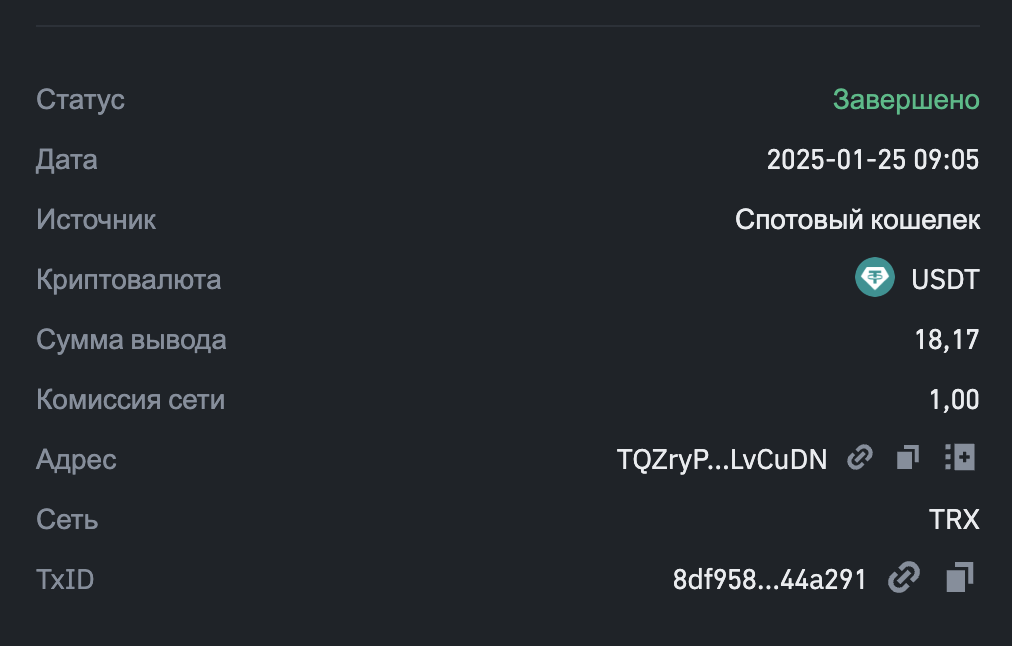Screen dimensions: 1012x646
Task: Click the network fee value 1,00
Action: pos(954,400)
